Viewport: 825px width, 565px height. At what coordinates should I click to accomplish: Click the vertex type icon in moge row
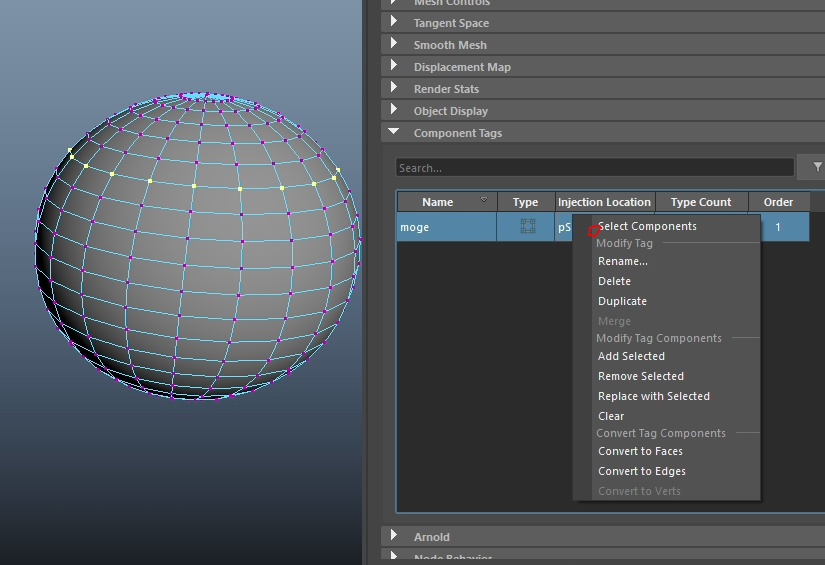(x=527, y=226)
